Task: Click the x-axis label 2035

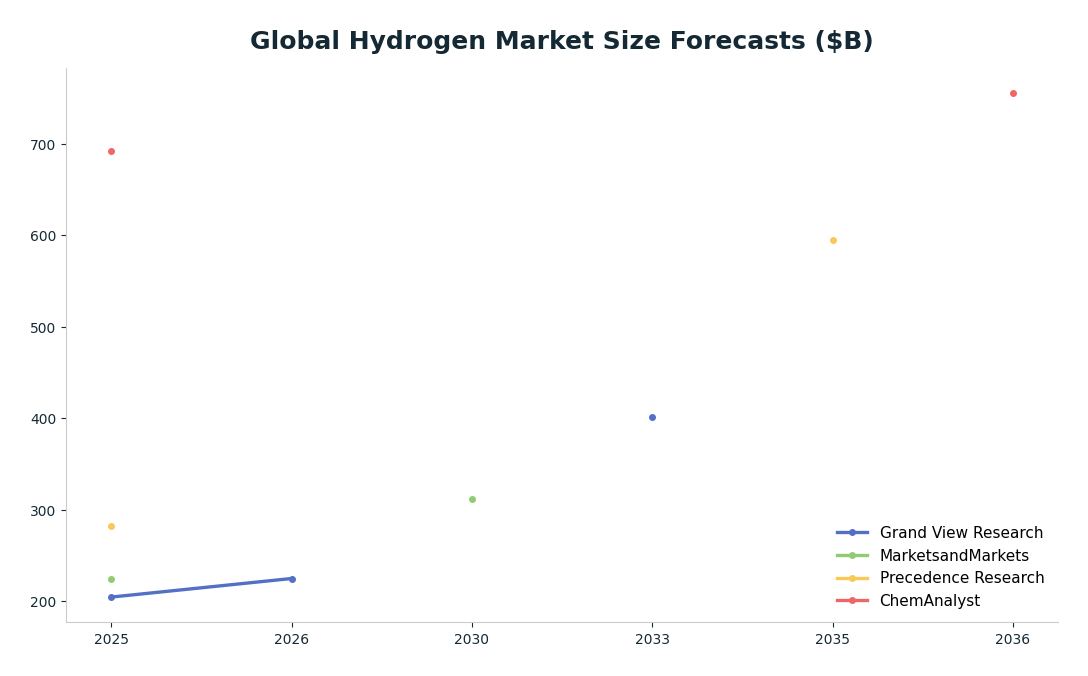Action: [833, 639]
